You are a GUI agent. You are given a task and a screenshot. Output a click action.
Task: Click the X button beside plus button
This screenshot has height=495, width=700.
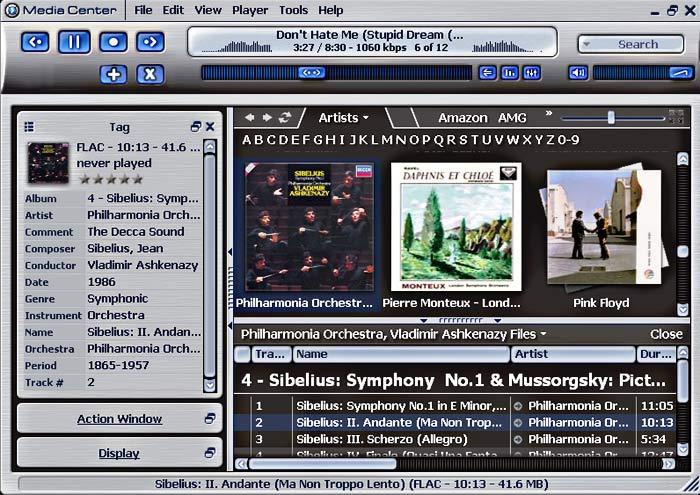click(149, 74)
